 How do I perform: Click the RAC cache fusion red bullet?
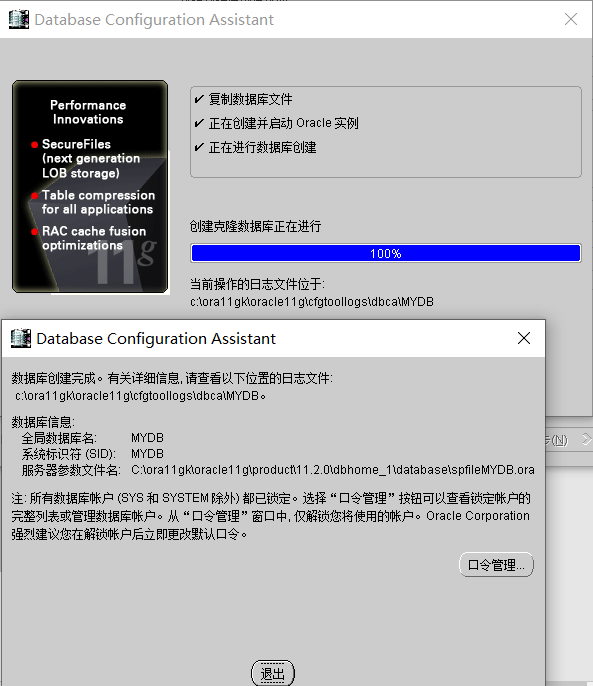point(35,231)
